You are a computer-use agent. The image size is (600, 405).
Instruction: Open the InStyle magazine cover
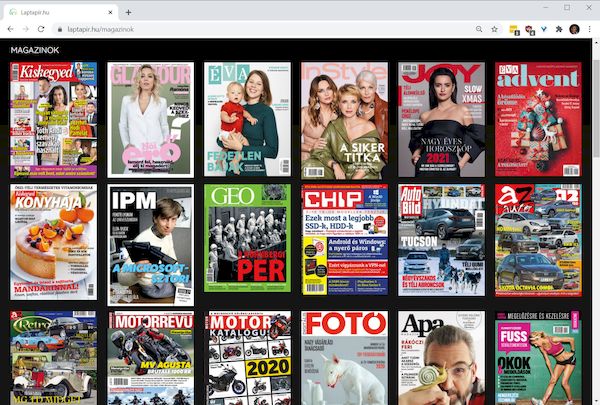pyautogui.click(x=344, y=121)
